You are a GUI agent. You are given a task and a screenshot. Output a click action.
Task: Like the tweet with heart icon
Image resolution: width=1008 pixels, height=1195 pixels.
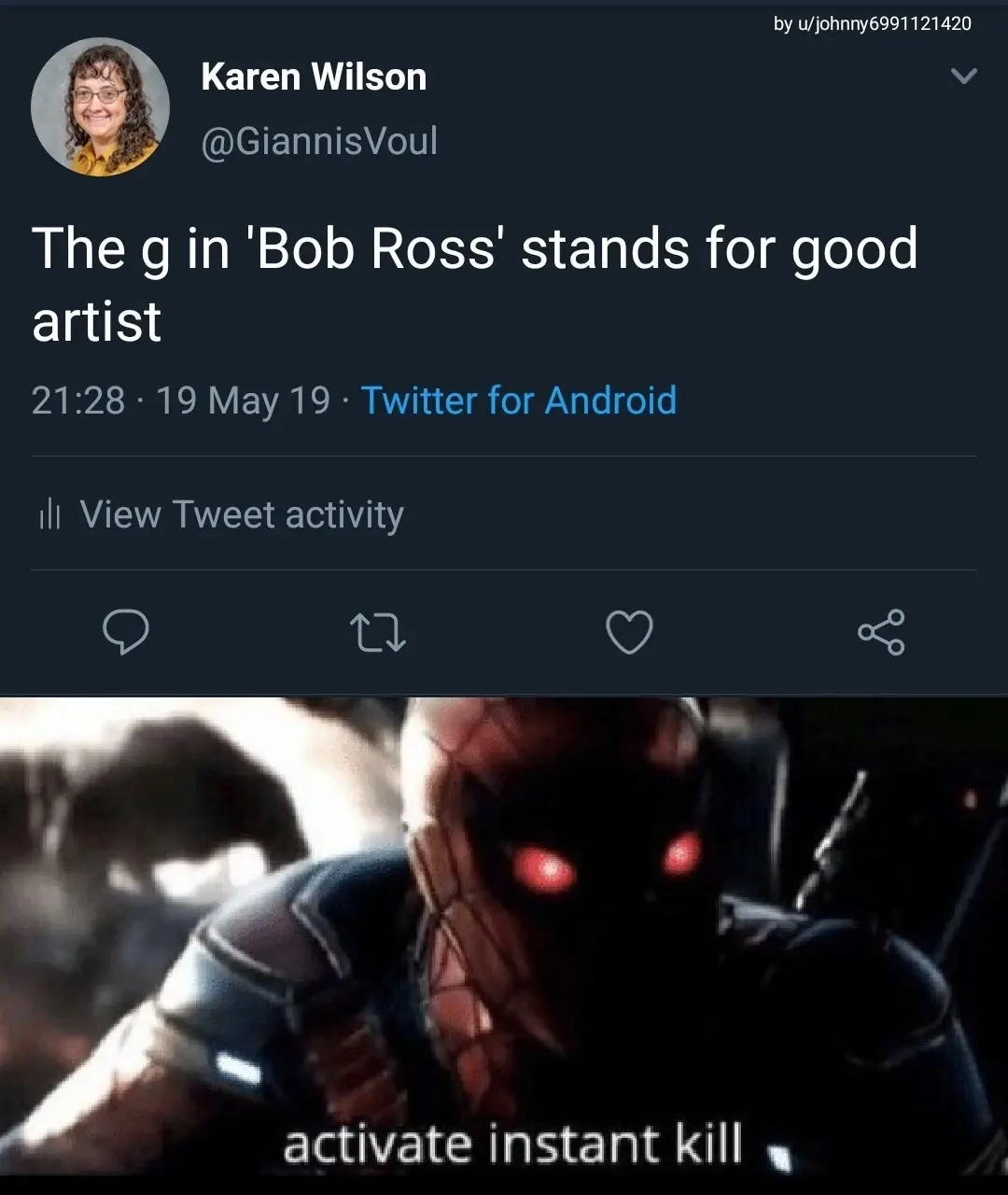(629, 633)
